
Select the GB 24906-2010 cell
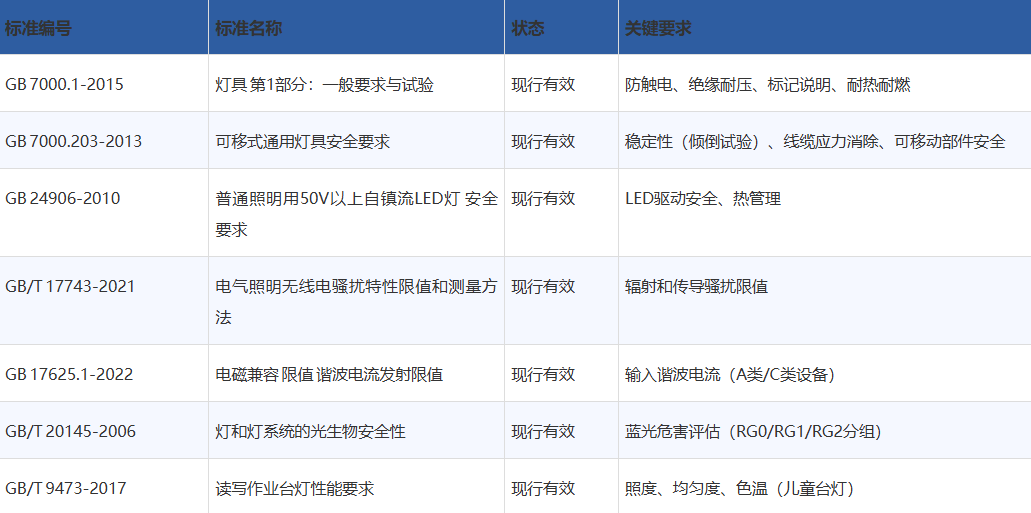[x=104, y=213]
